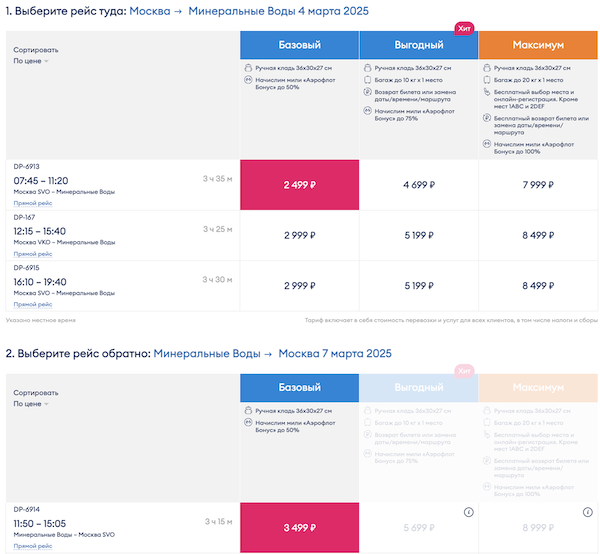Select outbound Максимум fare header
Screen dimensions: 600x554
[x=538, y=45]
